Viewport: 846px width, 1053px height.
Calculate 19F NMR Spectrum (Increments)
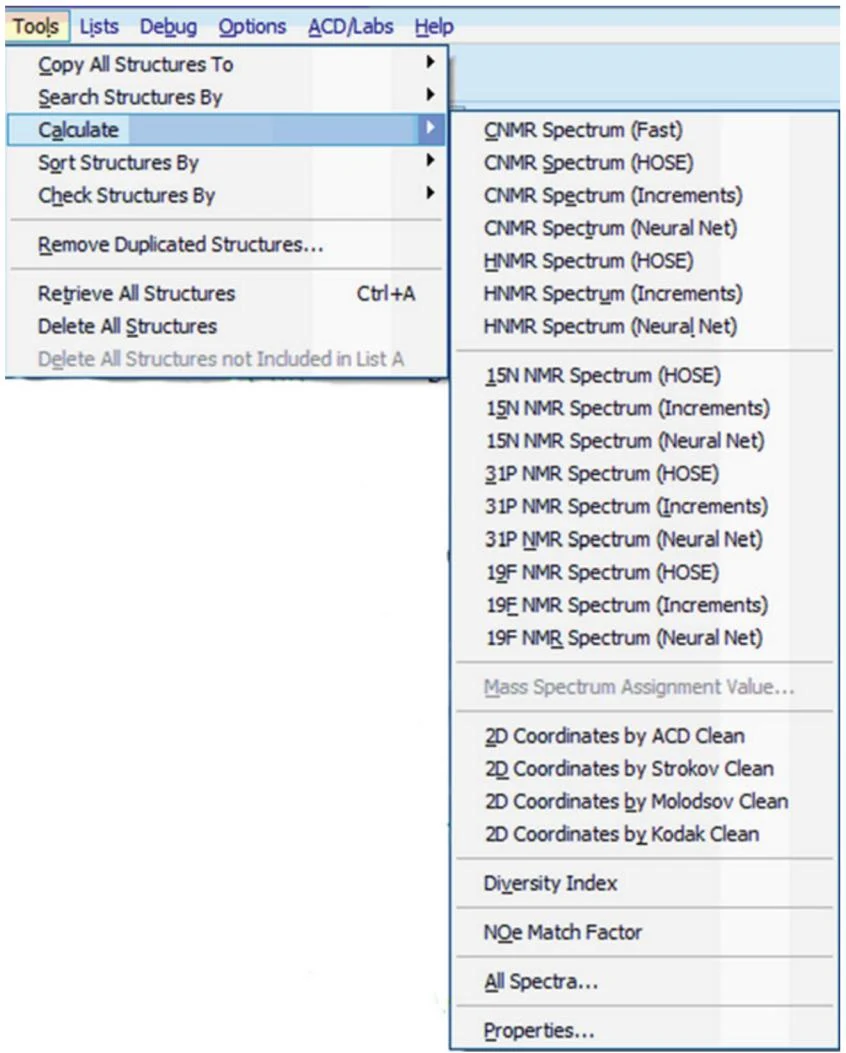[645, 605]
